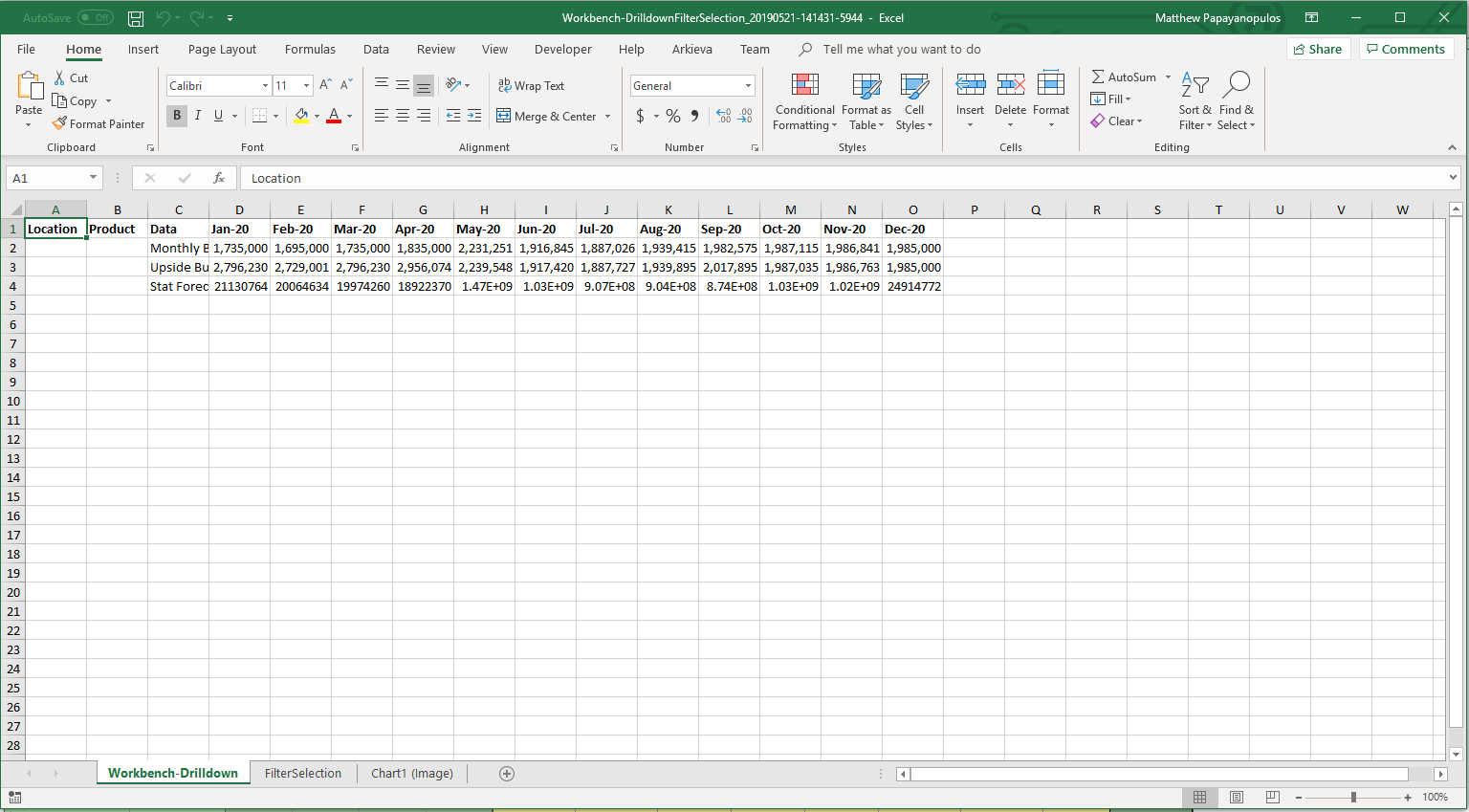
Task: Top align cell contents
Action: tap(382, 85)
